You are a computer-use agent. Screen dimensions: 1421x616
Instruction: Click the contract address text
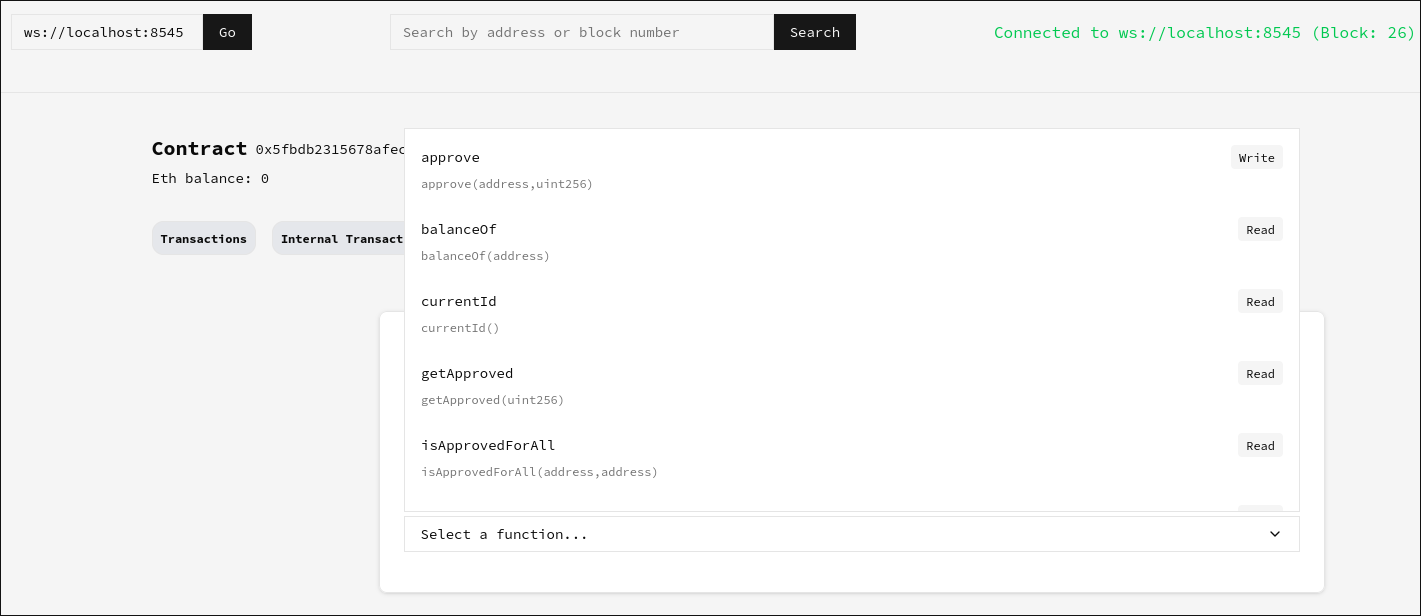pyautogui.click(x=330, y=149)
